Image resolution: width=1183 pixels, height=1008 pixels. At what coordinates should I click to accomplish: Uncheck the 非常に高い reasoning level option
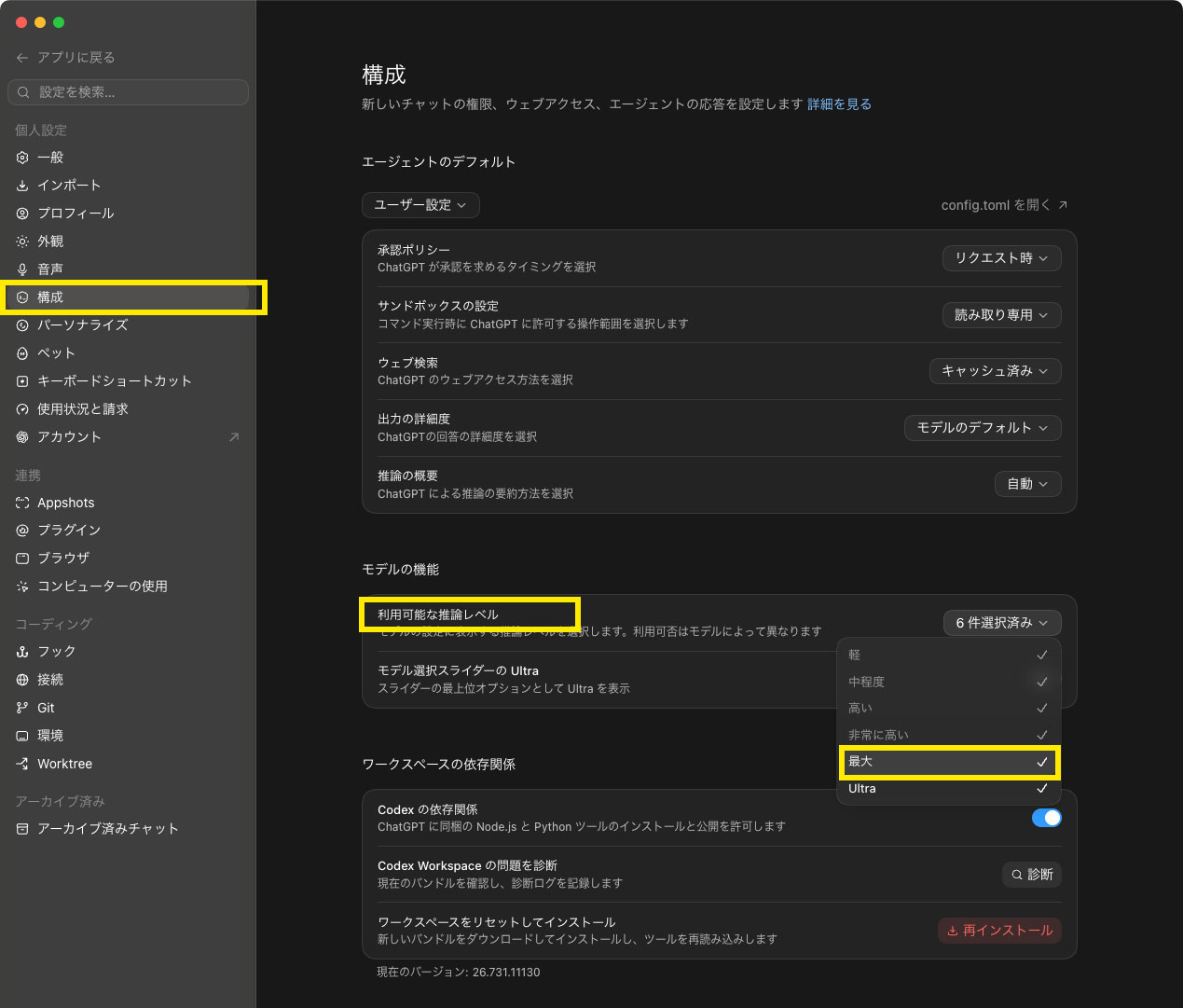[x=949, y=735]
